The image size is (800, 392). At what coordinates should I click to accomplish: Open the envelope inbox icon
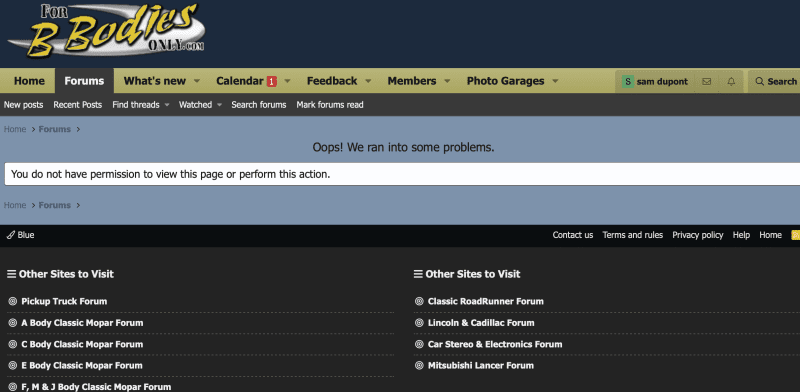[x=707, y=81]
